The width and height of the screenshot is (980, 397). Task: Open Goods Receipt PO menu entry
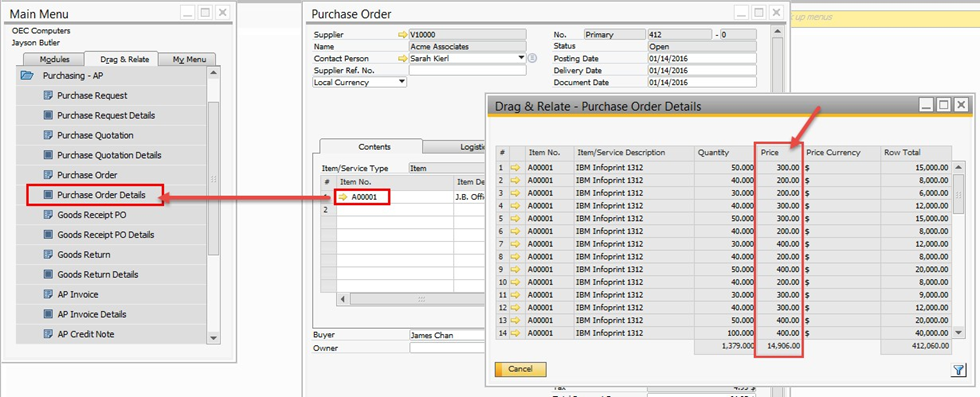coord(92,215)
